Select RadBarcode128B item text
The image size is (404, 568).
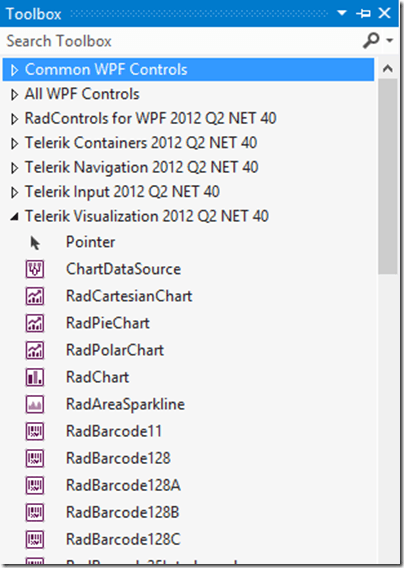pyautogui.click(x=122, y=512)
